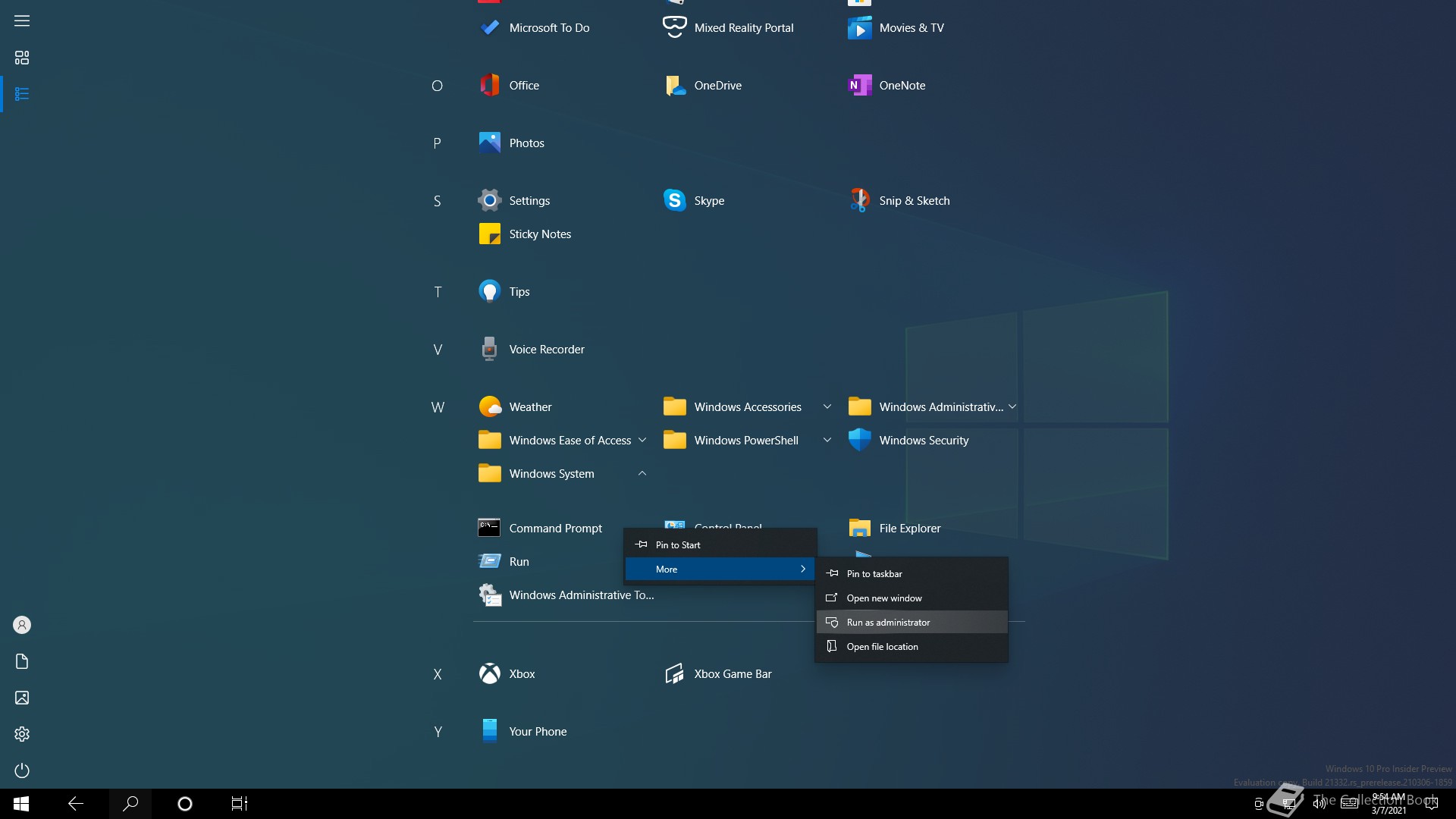Screen dimensions: 1456x819
Task: Click the letter V section header
Action: click(438, 350)
